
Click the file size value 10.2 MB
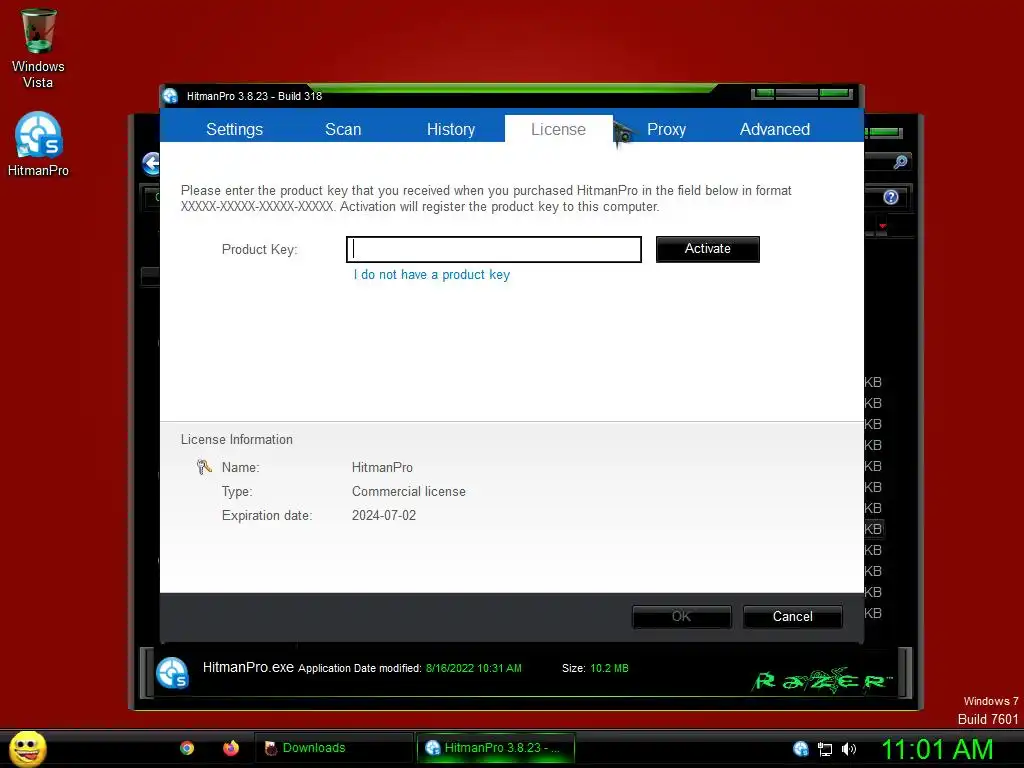609,668
